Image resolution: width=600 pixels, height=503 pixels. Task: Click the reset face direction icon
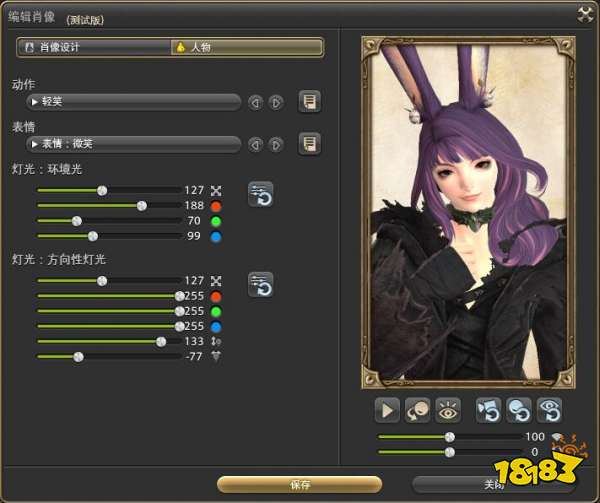(x=520, y=409)
